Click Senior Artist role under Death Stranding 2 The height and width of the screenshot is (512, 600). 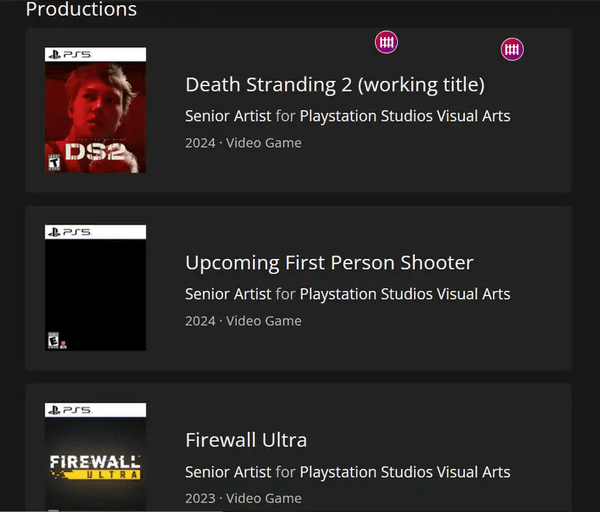click(x=228, y=116)
